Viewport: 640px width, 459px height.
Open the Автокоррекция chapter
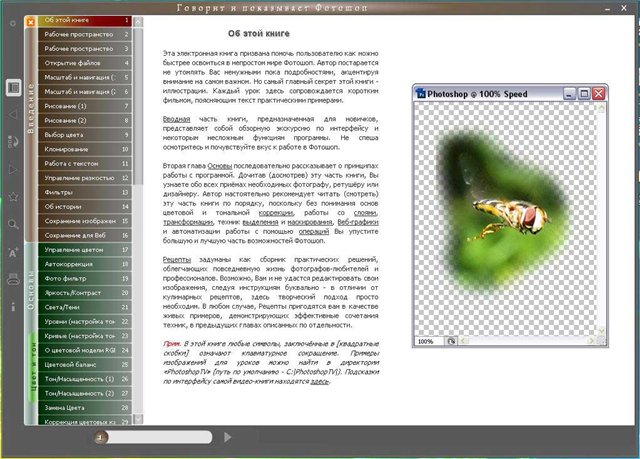coord(84,264)
